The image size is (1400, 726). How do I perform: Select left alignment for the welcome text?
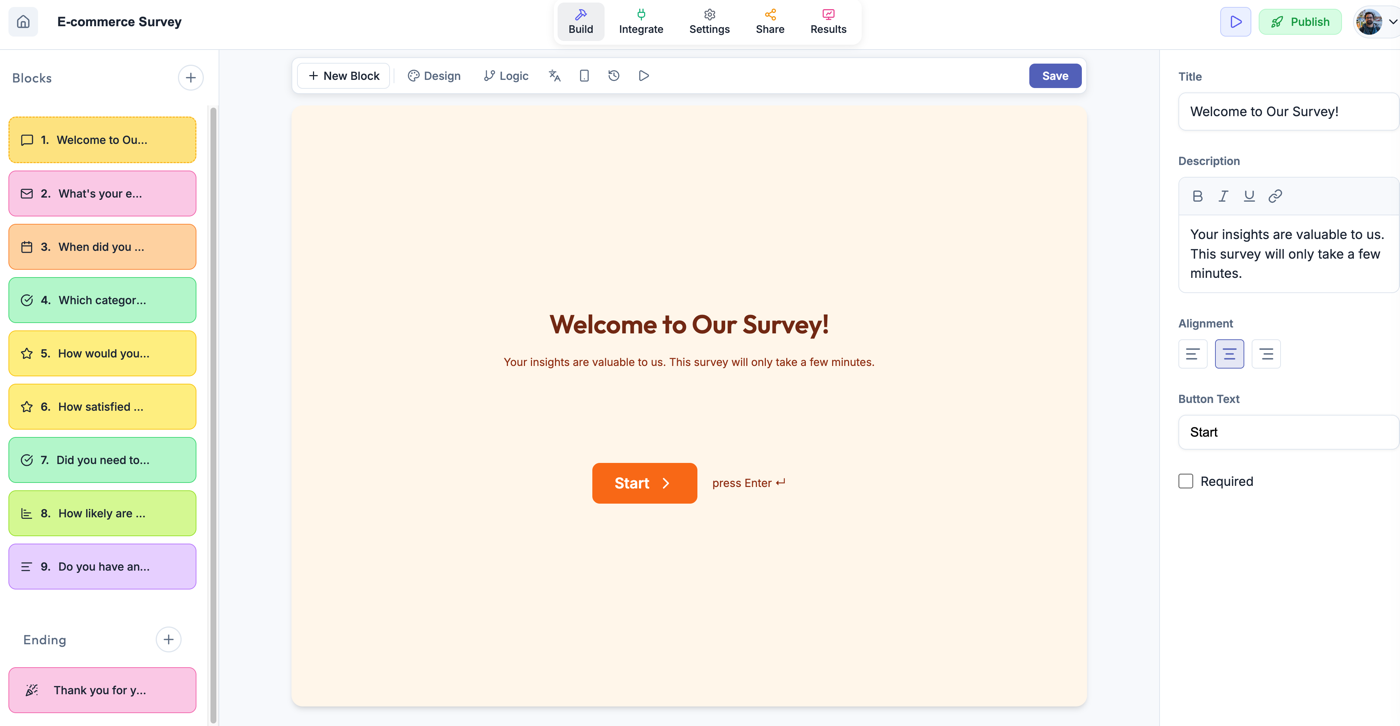pos(1192,354)
